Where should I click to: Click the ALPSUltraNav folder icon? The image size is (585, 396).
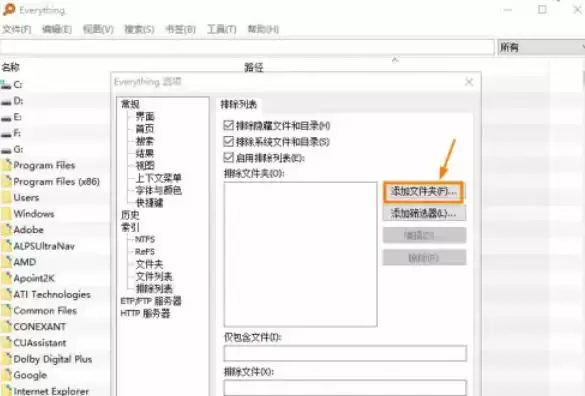tap(6, 246)
